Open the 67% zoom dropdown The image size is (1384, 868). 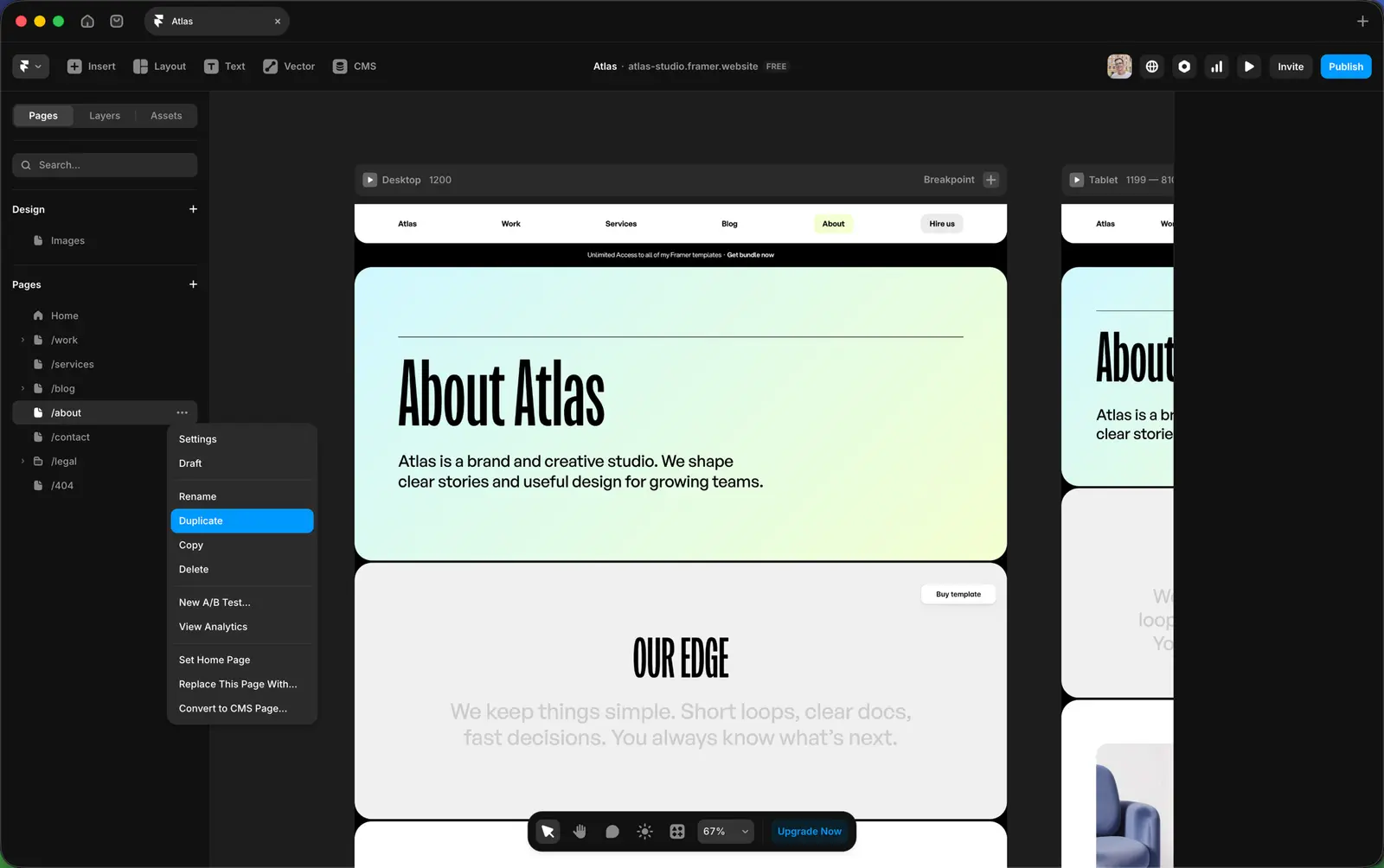(726, 832)
